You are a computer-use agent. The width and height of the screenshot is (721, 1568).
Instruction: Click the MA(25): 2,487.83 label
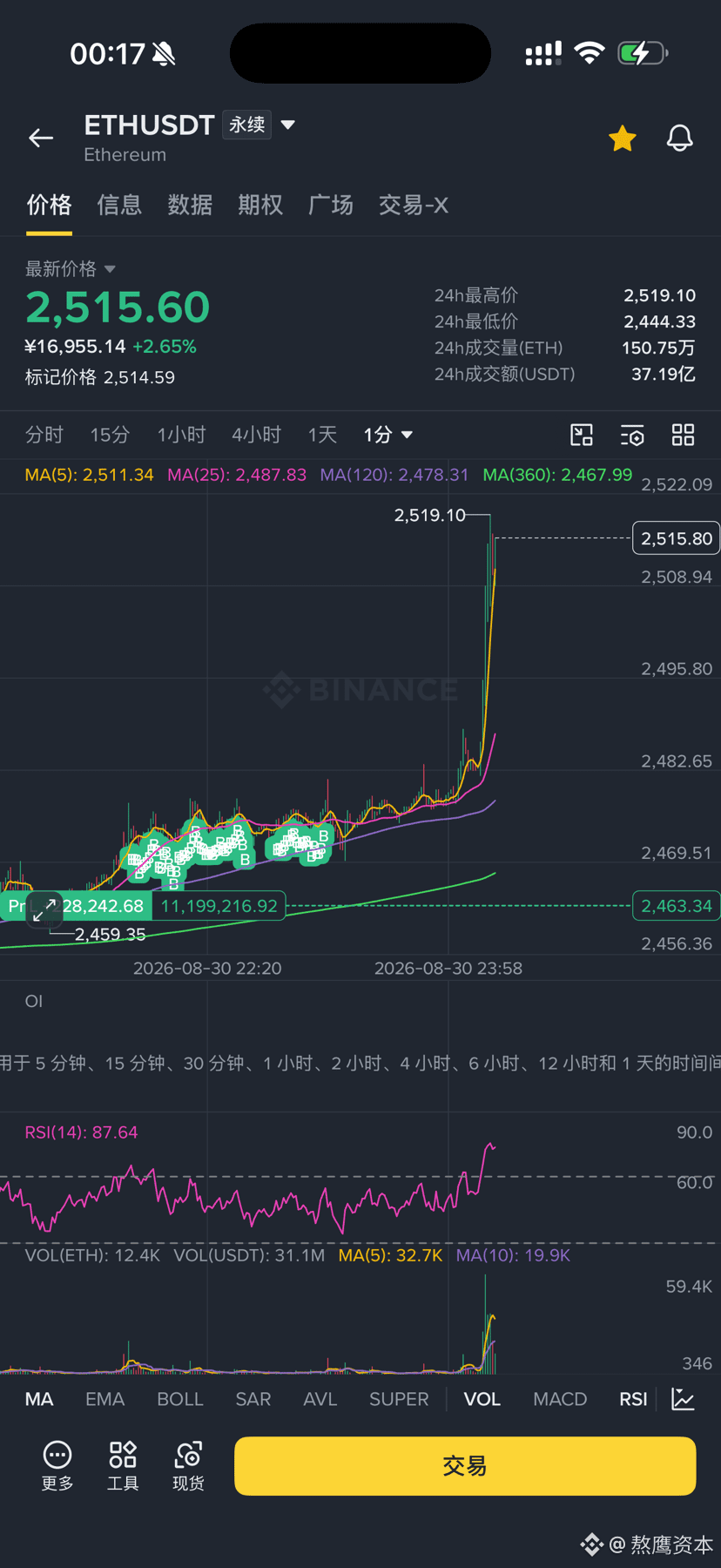pos(237,475)
